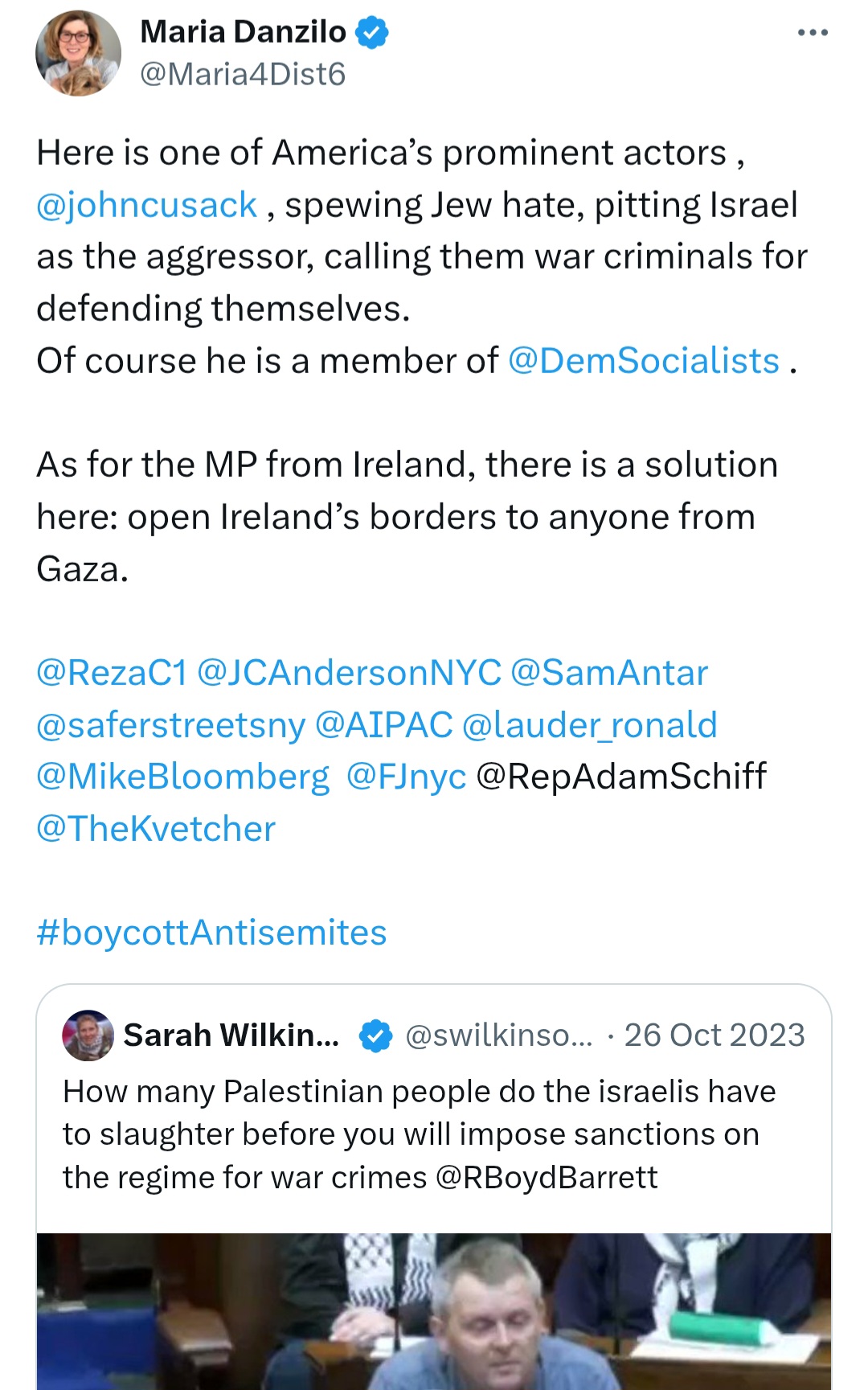Click the @lauder_ronald mention
The height and width of the screenshot is (1390, 868).
[589, 724]
